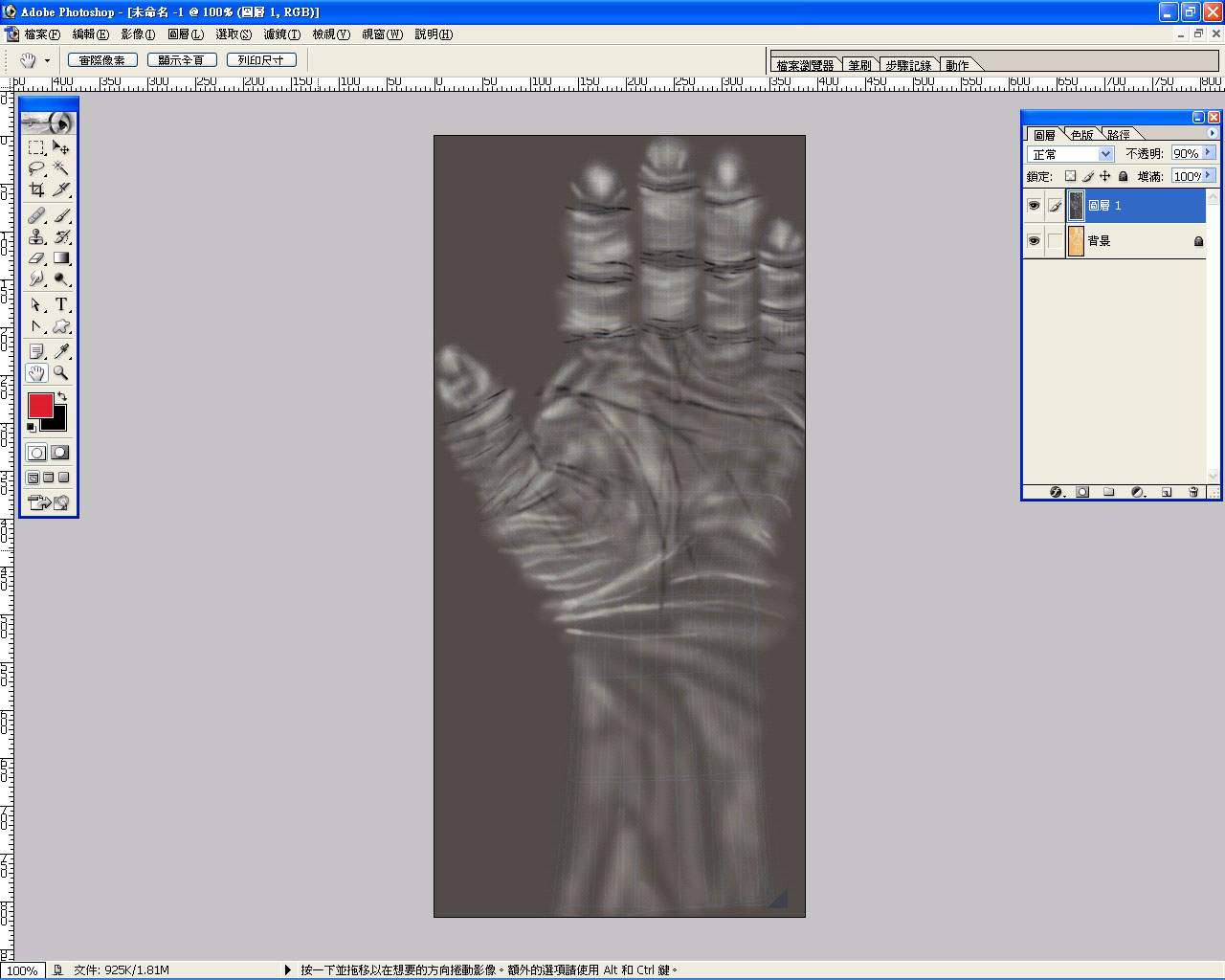Expand the 填滿 fill slider arrow

1209,176
